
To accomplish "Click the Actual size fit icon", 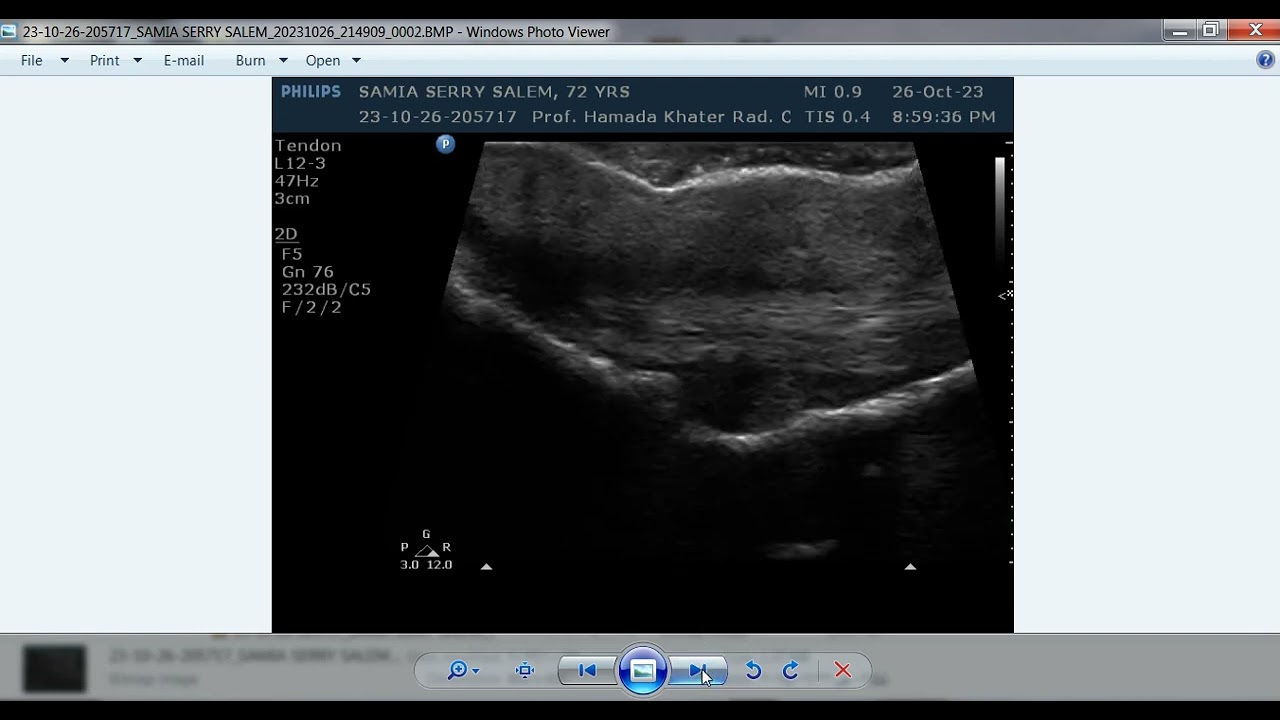I will click(525, 670).
